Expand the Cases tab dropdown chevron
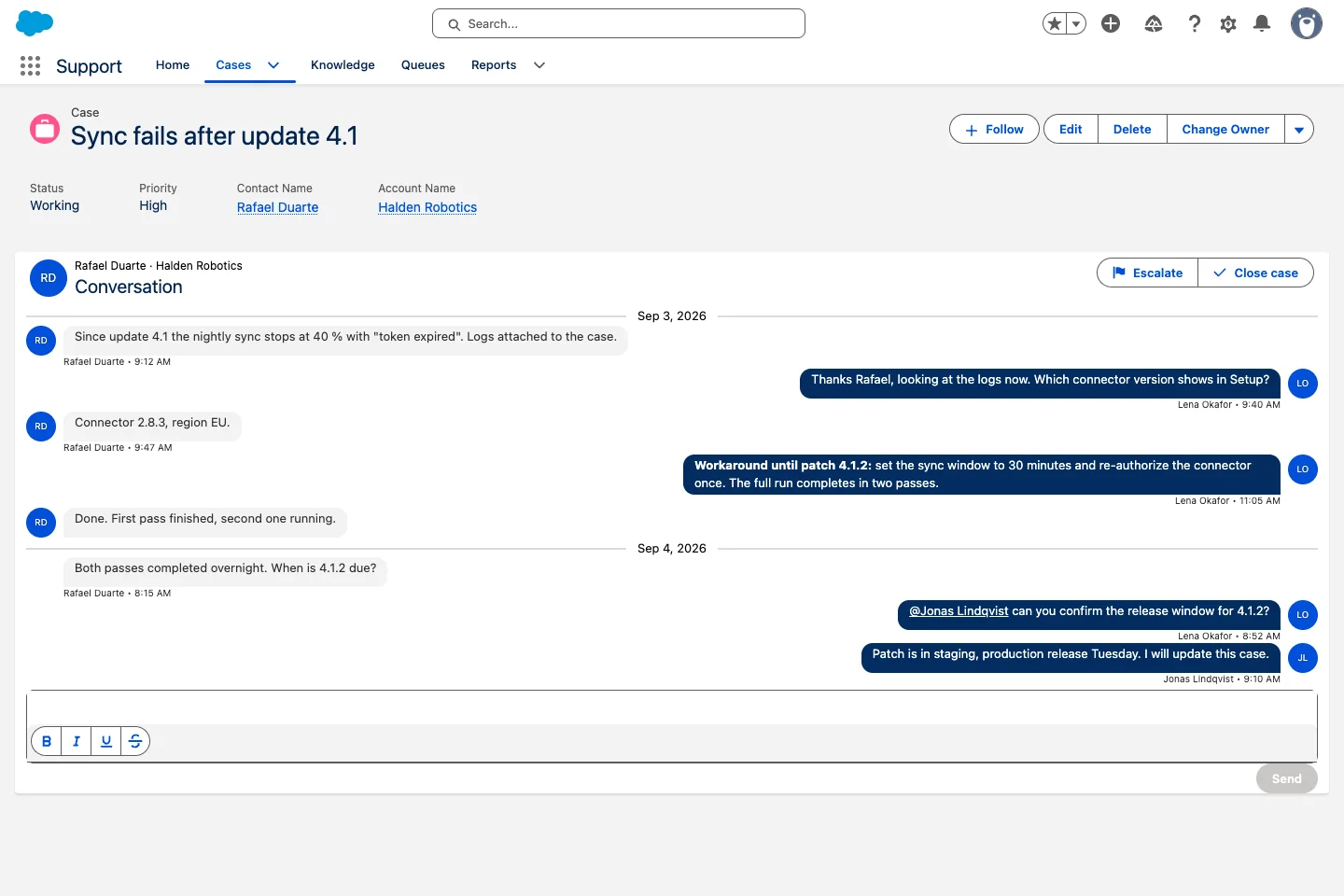Image resolution: width=1344 pixels, height=896 pixels. [x=273, y=65]
